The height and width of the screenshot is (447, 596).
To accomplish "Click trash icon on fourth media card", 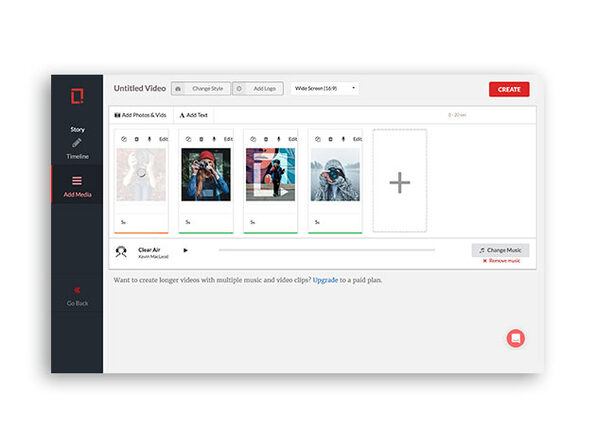I will pos(330,139).
